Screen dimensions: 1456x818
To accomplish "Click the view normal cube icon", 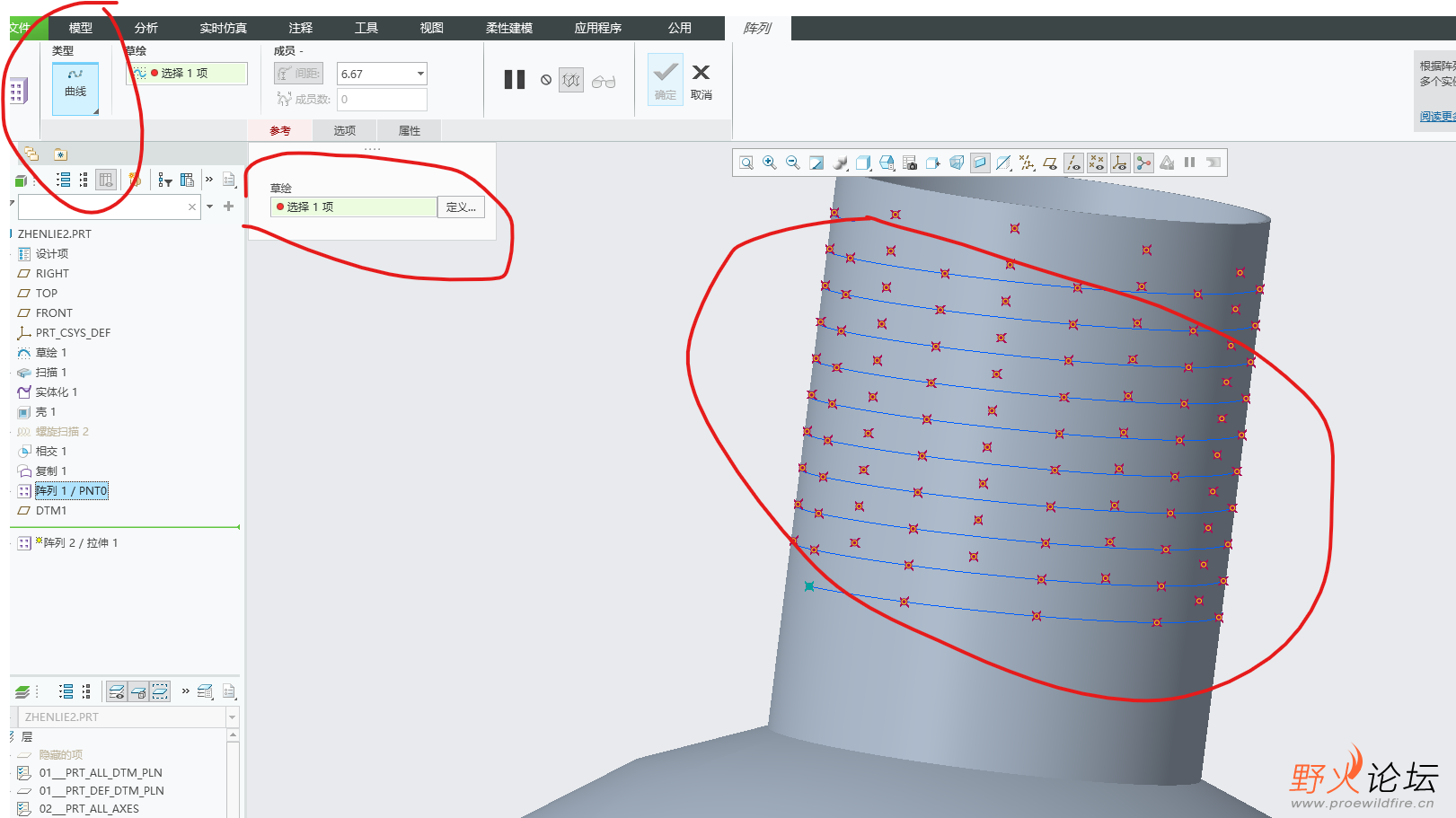I will click(x=933, y=163).
